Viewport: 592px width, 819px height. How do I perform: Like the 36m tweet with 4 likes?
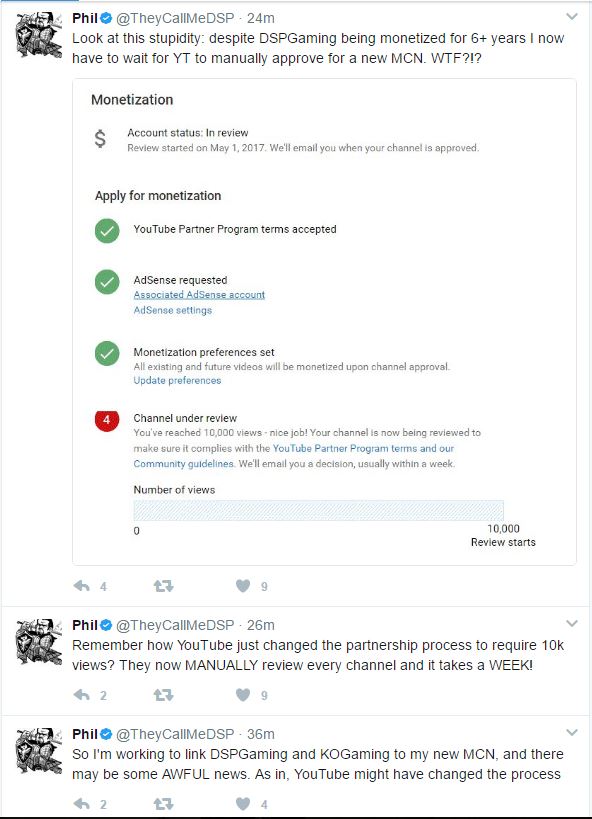tap(243, 803)
